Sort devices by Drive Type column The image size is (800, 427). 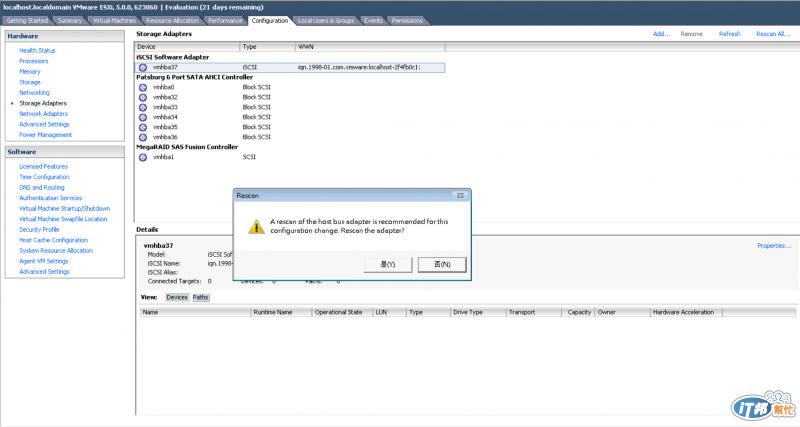[x=478, y=312]
